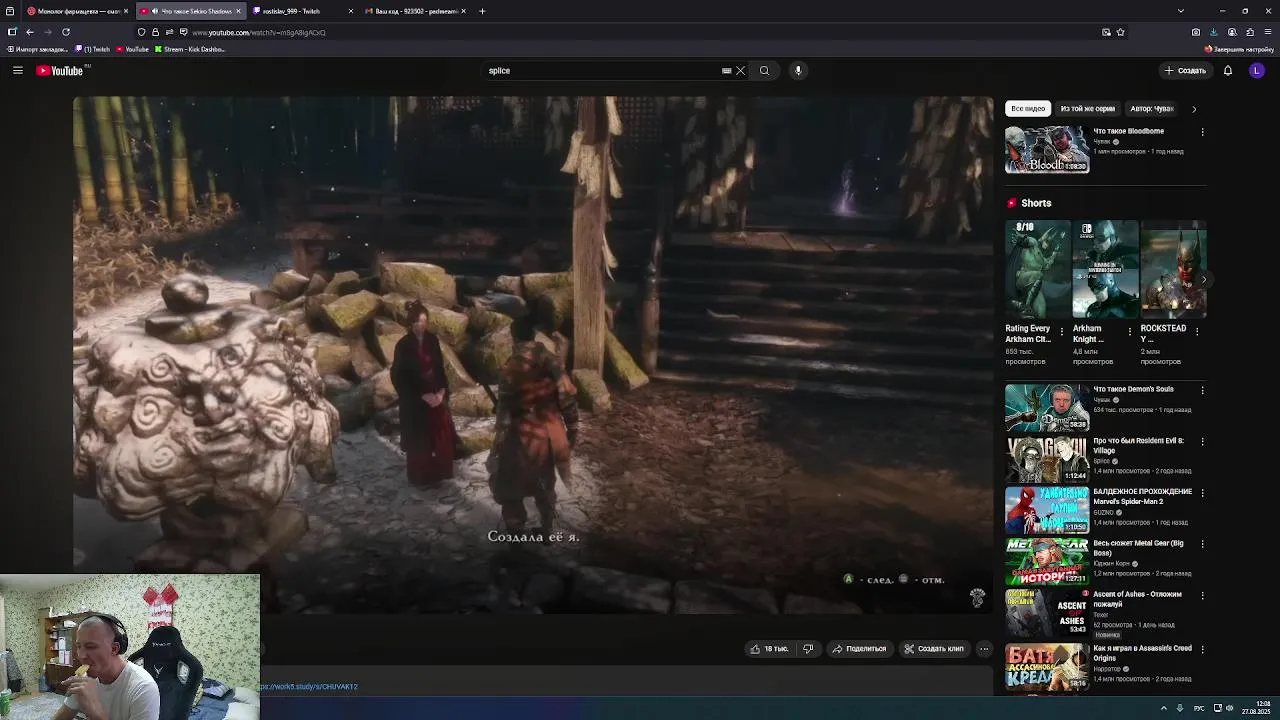This screenshot has width=1280, height=720.
Task: Select the 'Все видео' filter chip
Action: coord(1028,108)
